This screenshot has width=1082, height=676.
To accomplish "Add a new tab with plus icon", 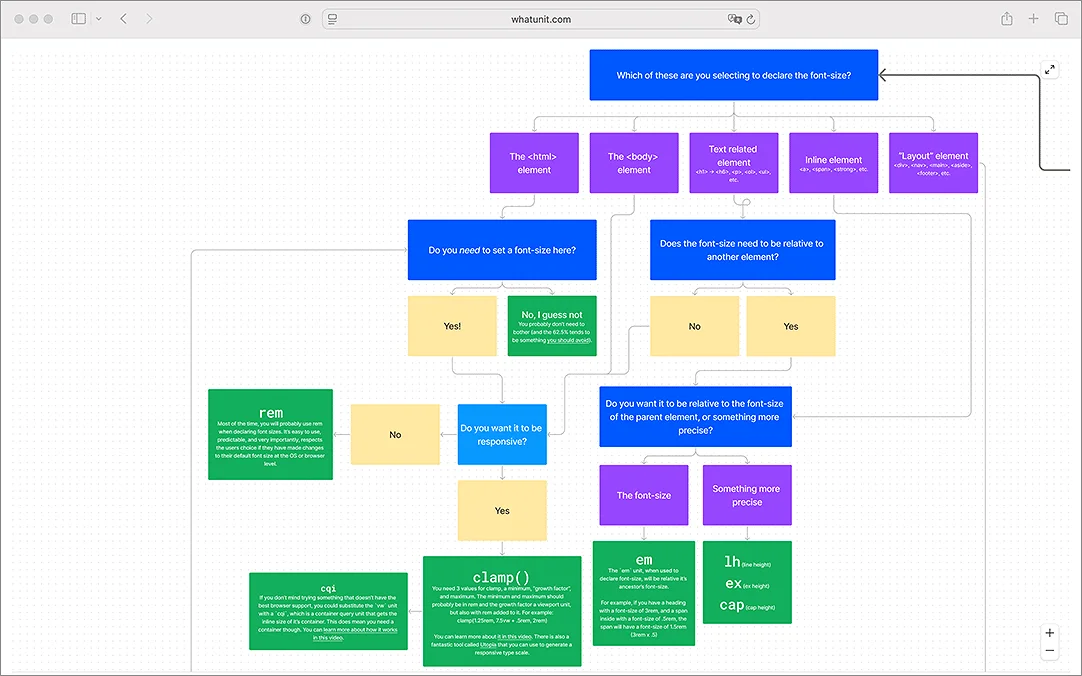I will point(1033,19).
